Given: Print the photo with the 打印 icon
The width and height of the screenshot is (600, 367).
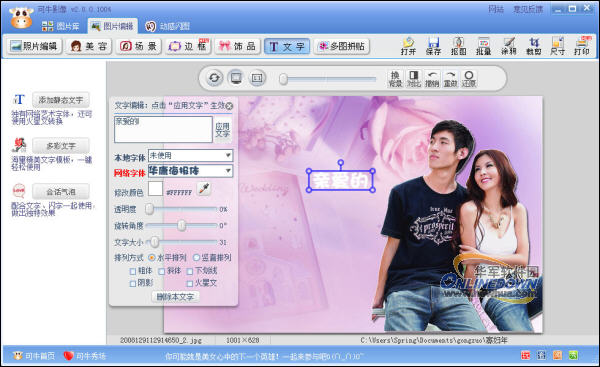Looking at the screenshot, I should pos(582,46).
